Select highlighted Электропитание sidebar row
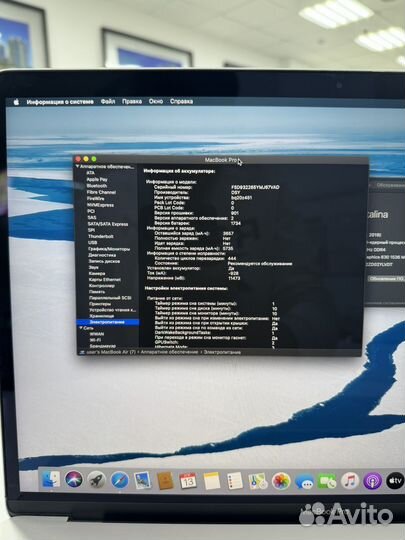Screen dimensions: 405x540 [107, 322]
